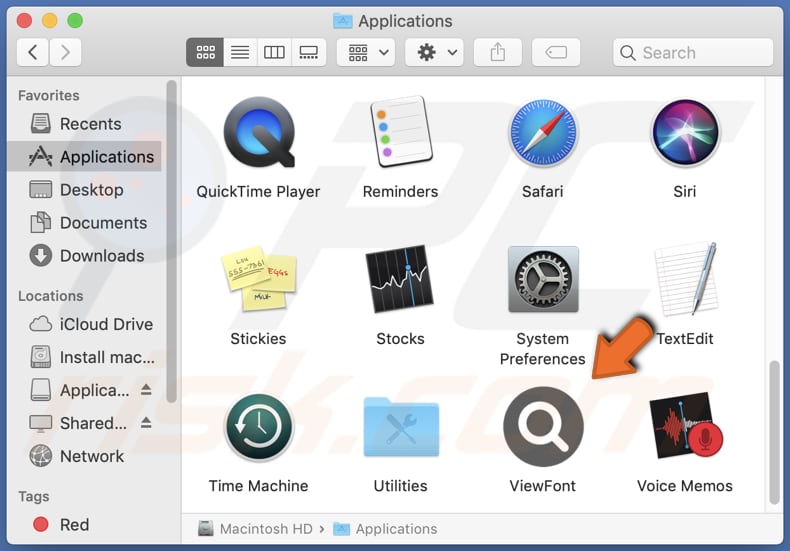Select the Stocks app icon
790x551 pixels.
(x=400, y=279)
